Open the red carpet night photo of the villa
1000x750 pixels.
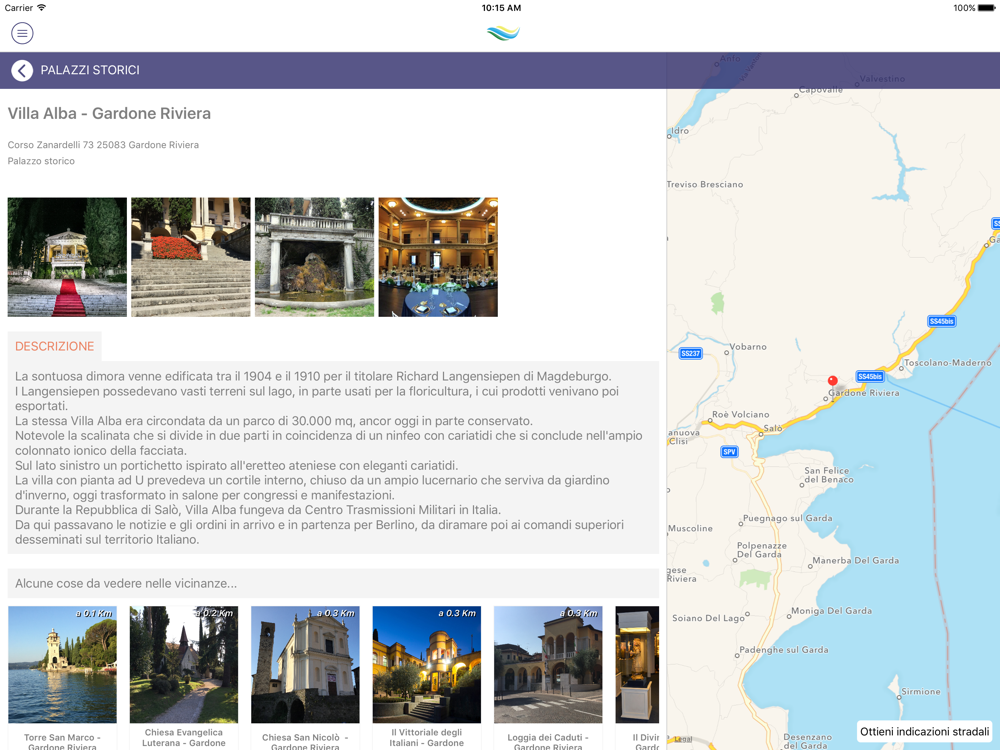pos(67,257)
